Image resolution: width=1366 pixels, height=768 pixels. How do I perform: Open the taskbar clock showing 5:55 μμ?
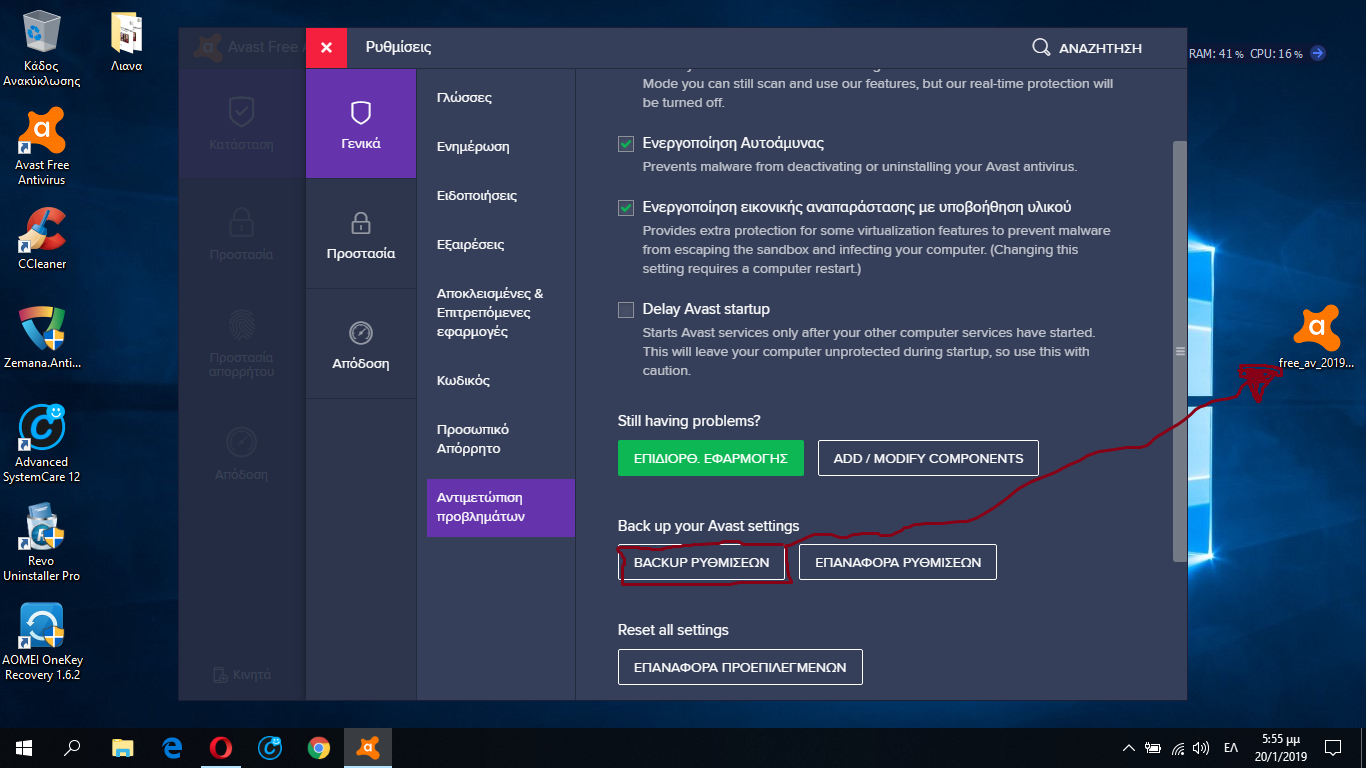pos(1283,747)
